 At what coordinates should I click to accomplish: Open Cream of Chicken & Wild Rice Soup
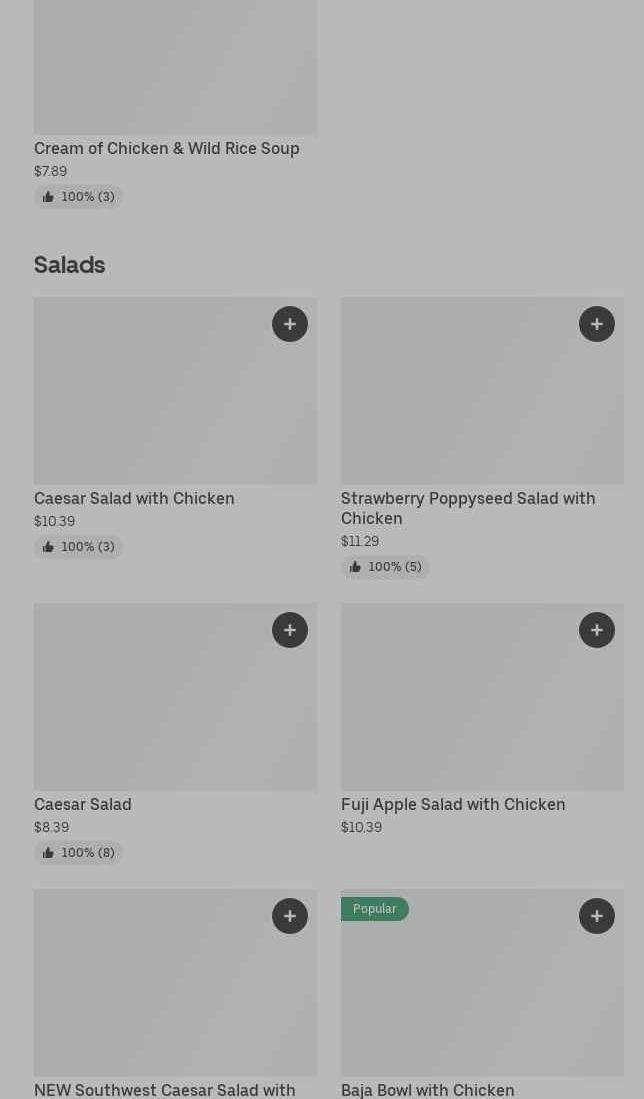click(x=166, y=148)
